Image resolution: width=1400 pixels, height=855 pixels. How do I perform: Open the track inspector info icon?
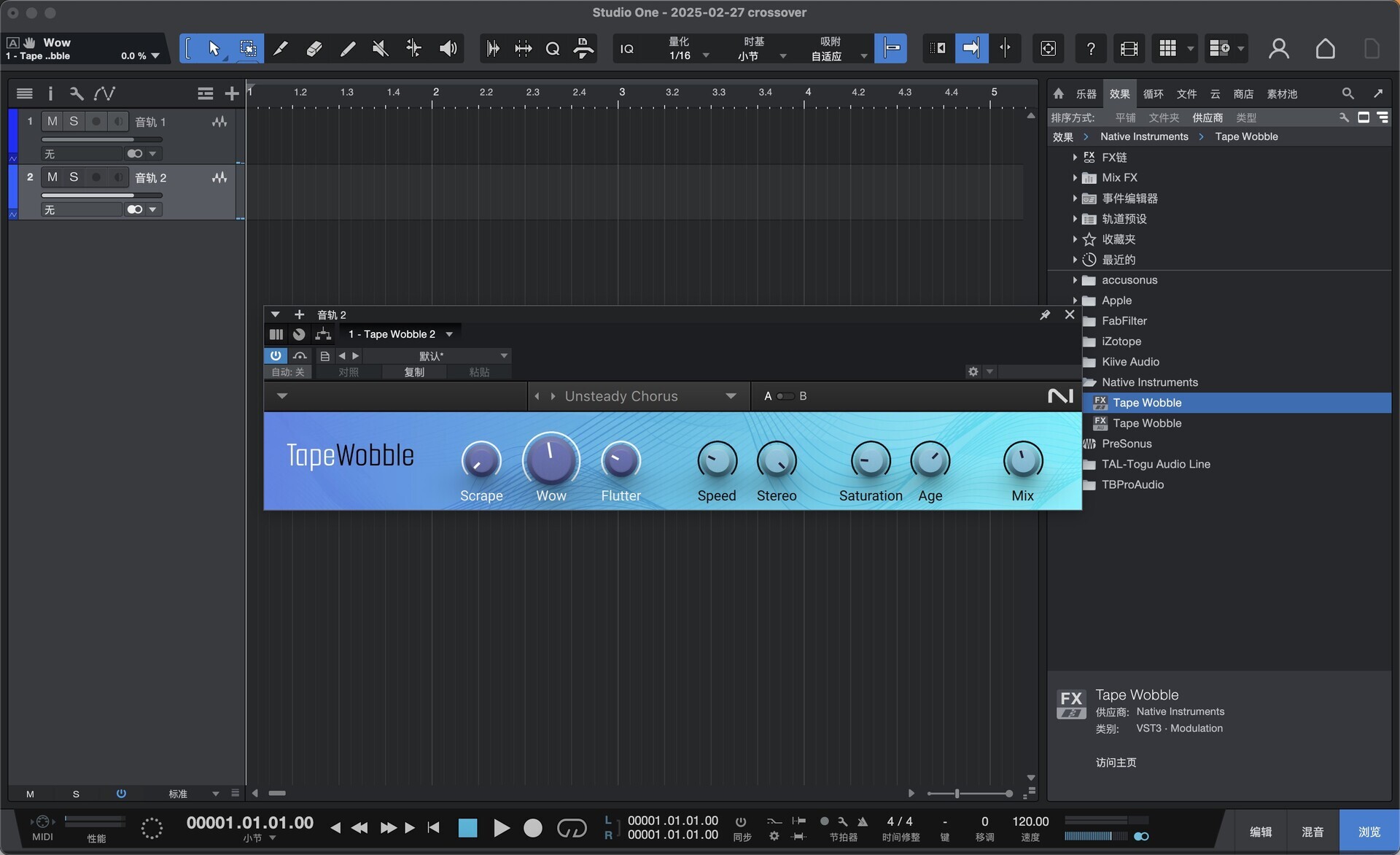pyautogui.click(x=50, y=93)
